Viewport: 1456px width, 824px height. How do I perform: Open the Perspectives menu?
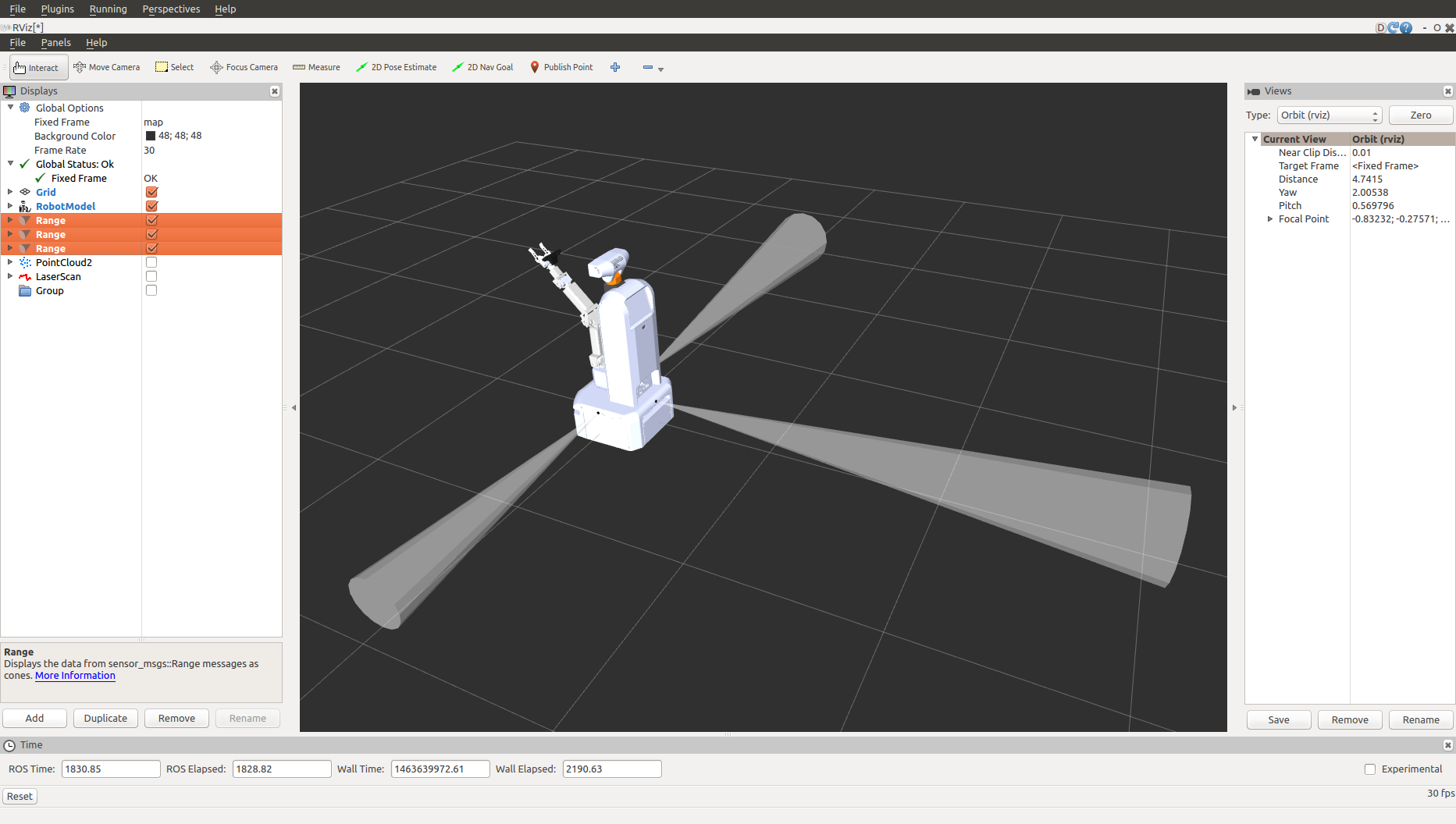tap(171, 9)
